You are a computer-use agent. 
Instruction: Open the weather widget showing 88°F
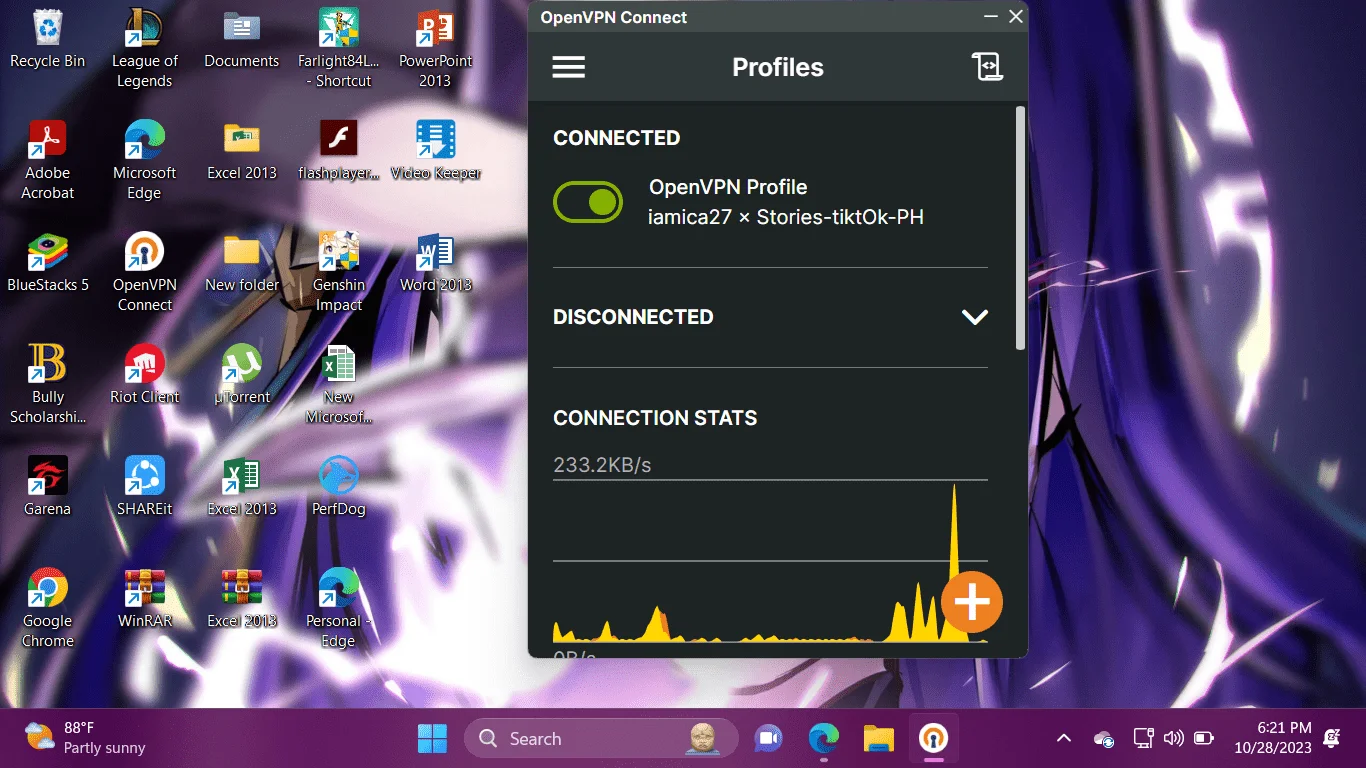click(x=86, y=738)
